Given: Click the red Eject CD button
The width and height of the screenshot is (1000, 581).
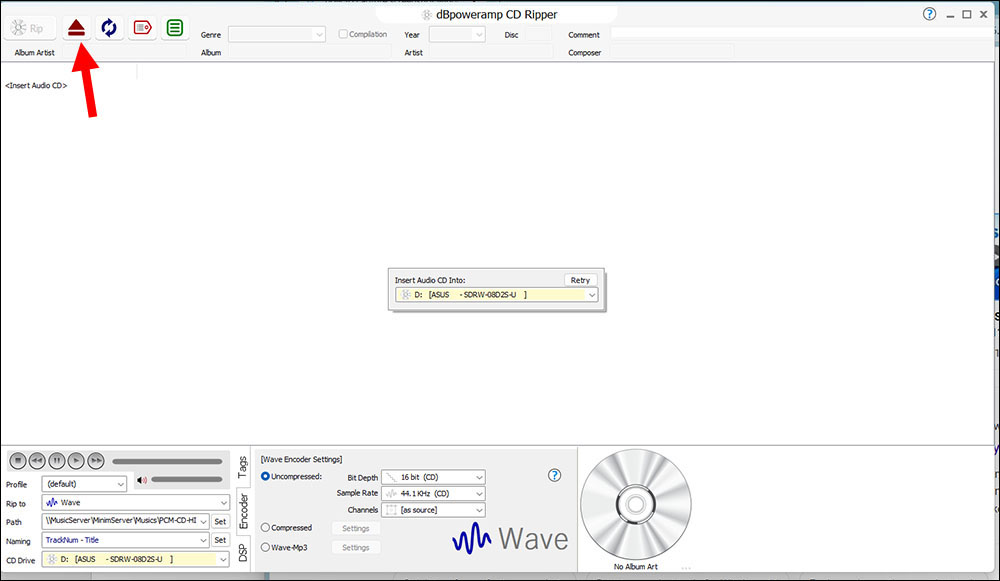Looking at the screenshot, I should tap(76, 28).
